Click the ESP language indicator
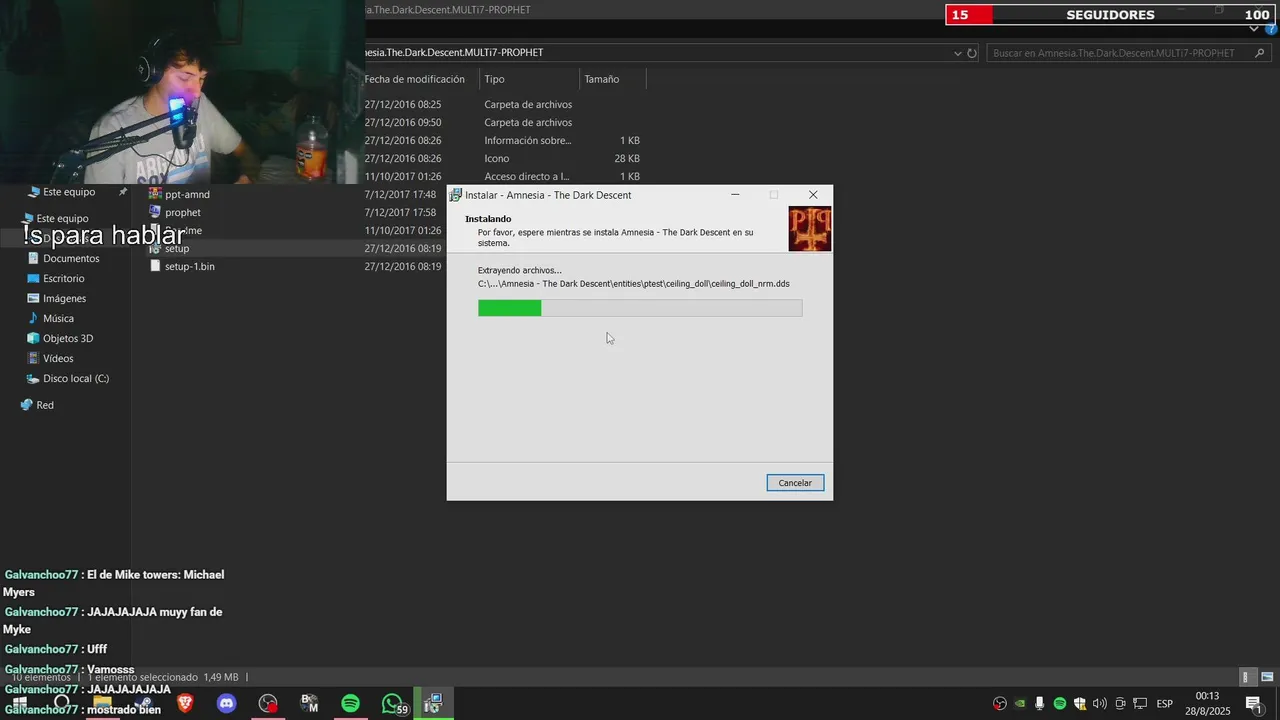Image resolution: width=1280 pixels, height=720 pixels. pyautogui.click(x=1165, y=704)
